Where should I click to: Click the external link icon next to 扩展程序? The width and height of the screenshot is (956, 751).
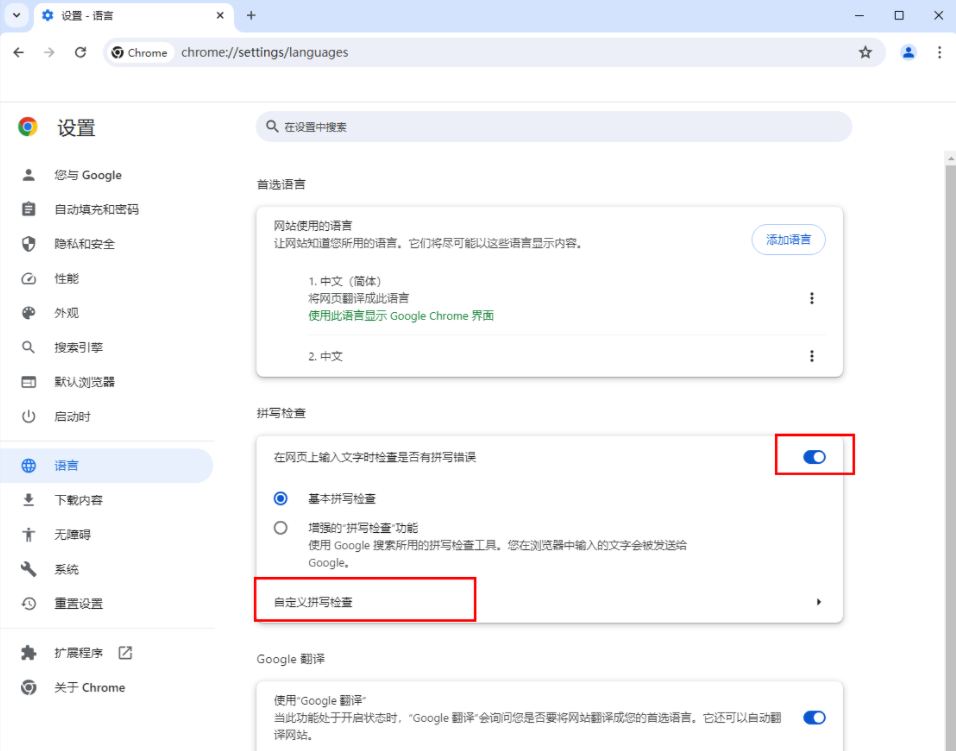(x=125, y=653)
